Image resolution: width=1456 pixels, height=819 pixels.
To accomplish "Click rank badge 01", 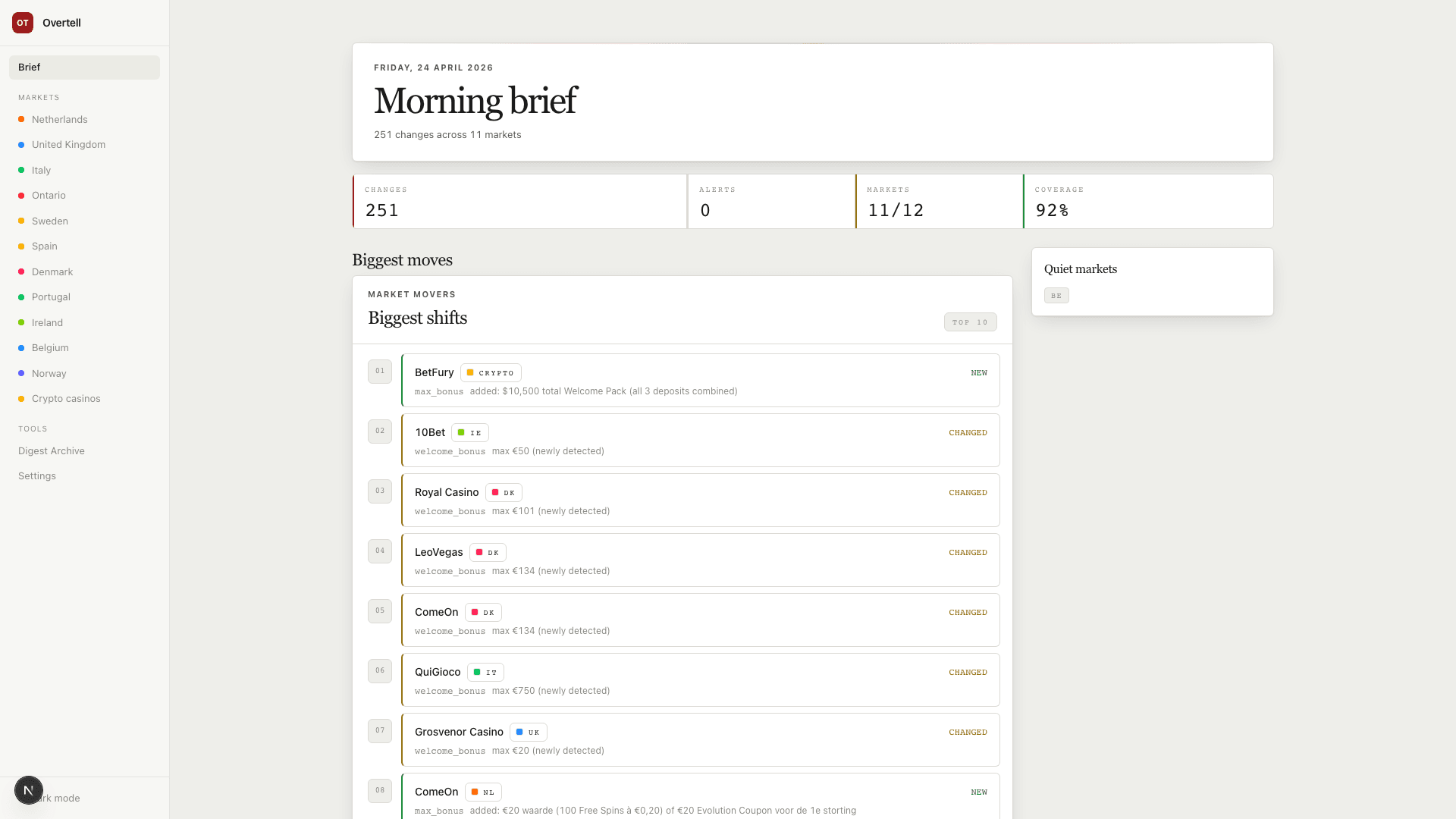I will pos(380,372).
